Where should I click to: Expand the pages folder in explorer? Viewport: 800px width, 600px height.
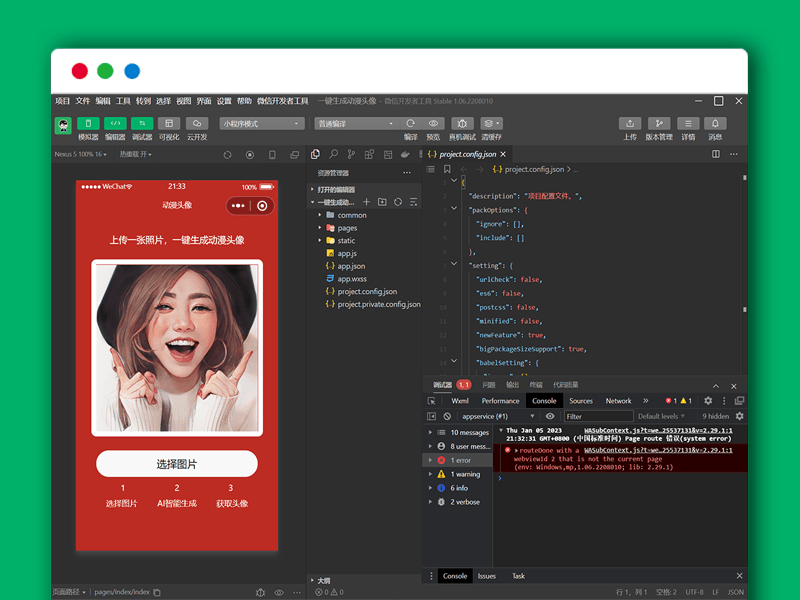pos(346,228)
